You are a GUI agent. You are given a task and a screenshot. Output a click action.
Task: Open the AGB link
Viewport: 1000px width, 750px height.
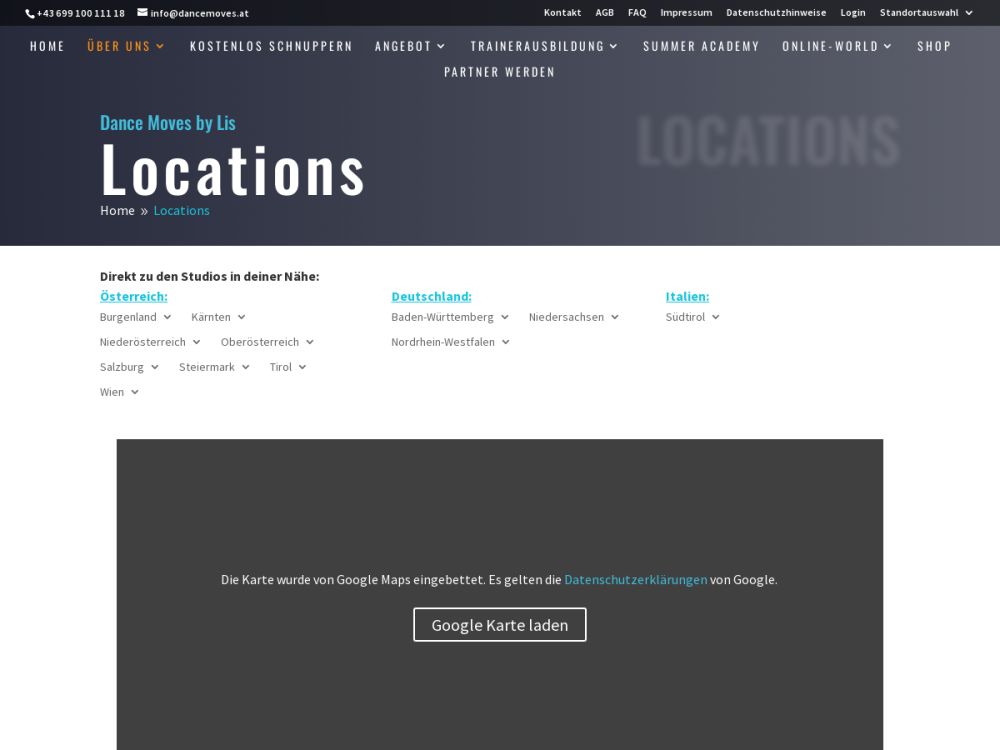point(604,13)
